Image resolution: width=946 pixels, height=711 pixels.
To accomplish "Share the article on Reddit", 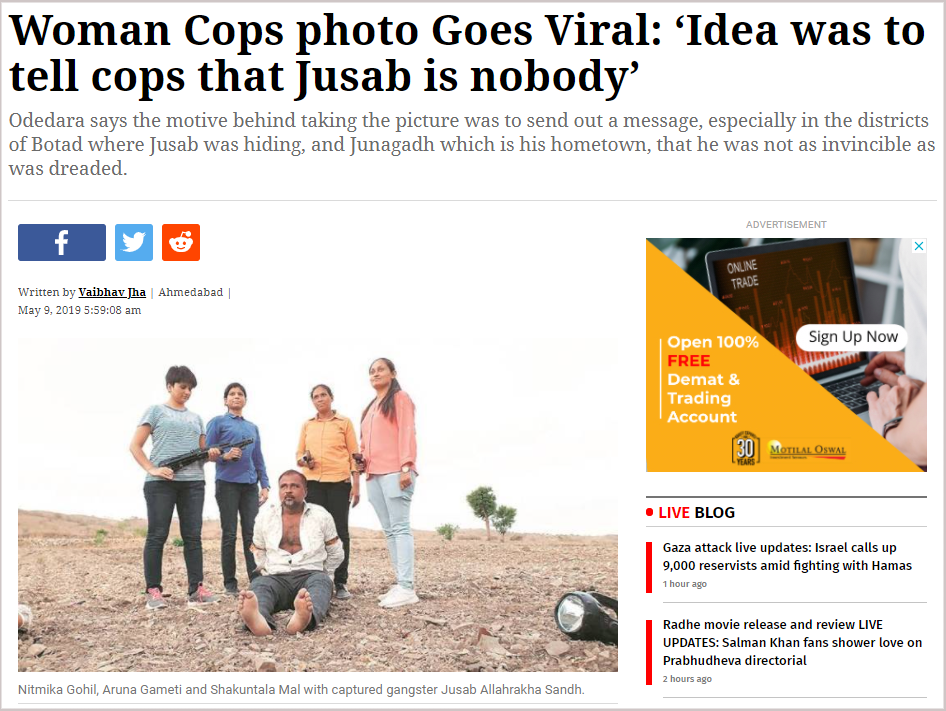I will [x=181, y=243].
